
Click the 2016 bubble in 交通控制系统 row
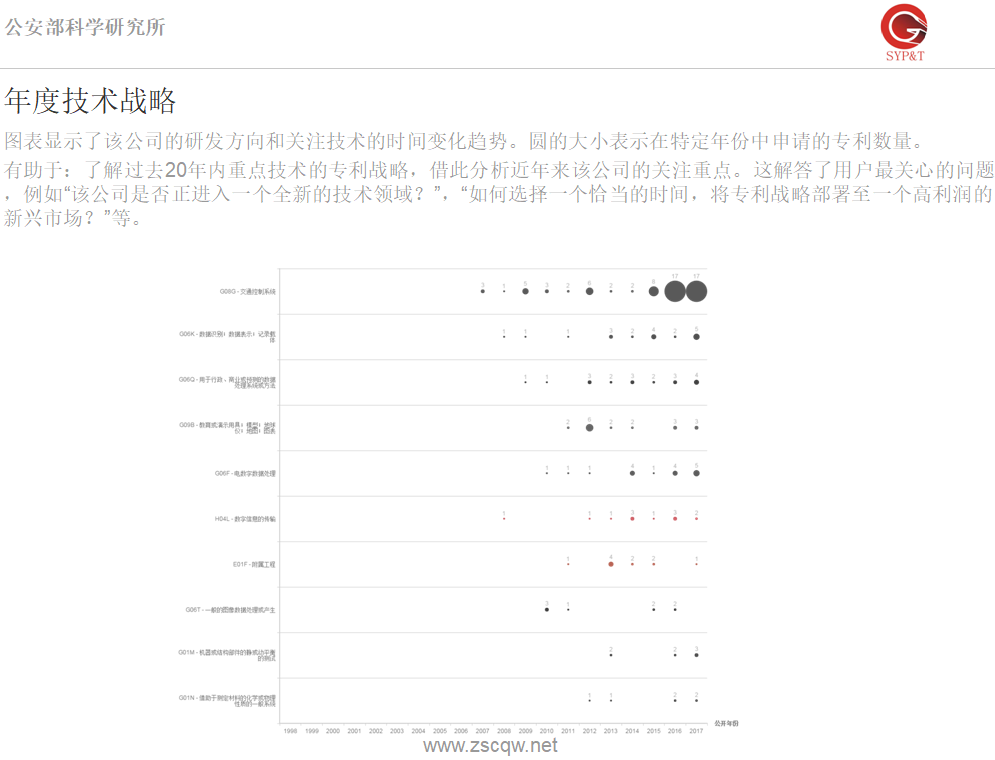pyautogui.click(x=674, y=293)
